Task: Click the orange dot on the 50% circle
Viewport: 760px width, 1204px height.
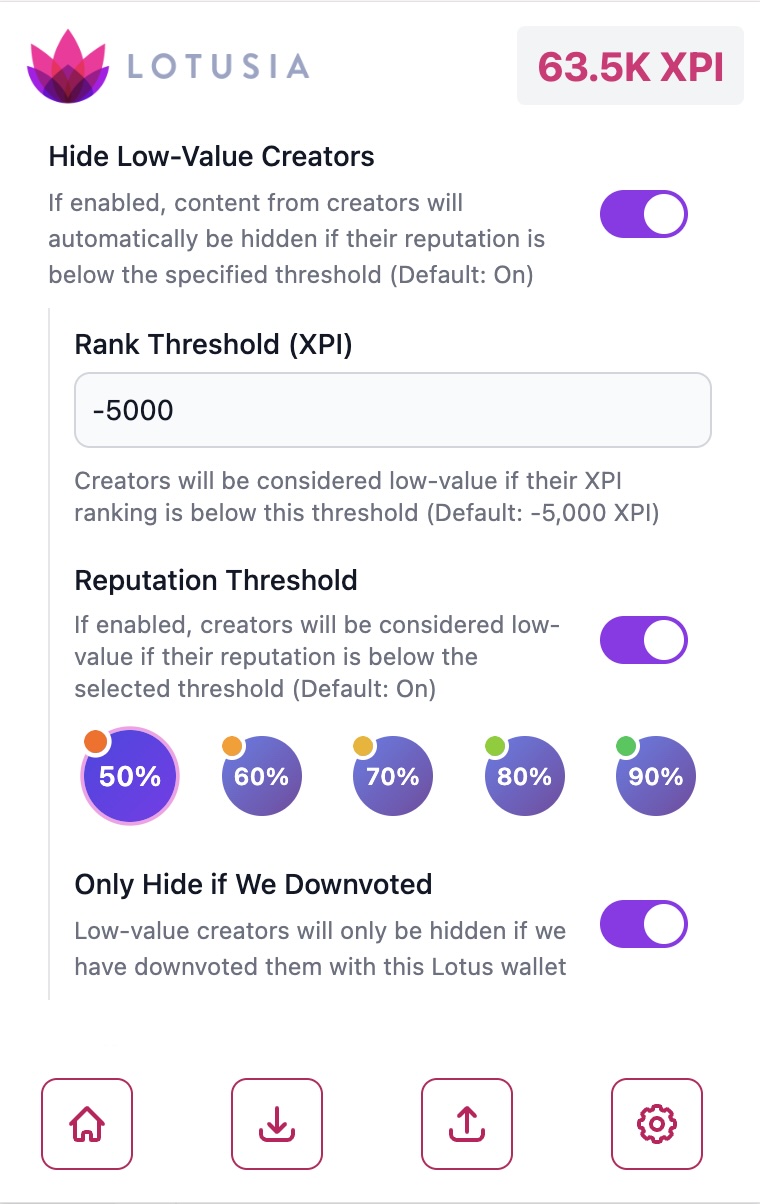Action: (x=98, y=740)
